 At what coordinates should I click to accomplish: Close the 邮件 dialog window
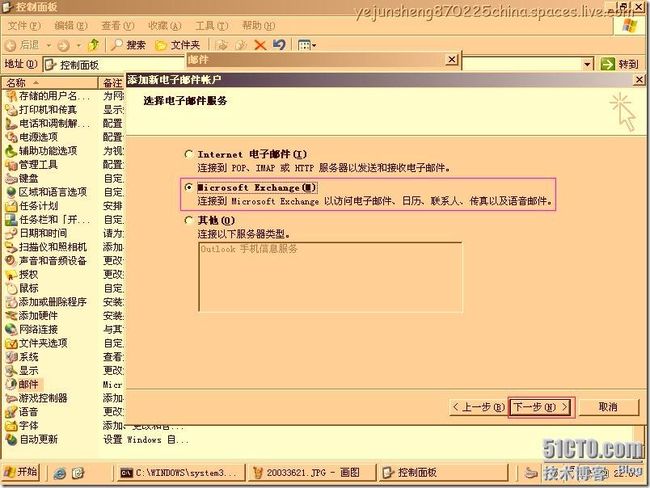coord(451,60)
